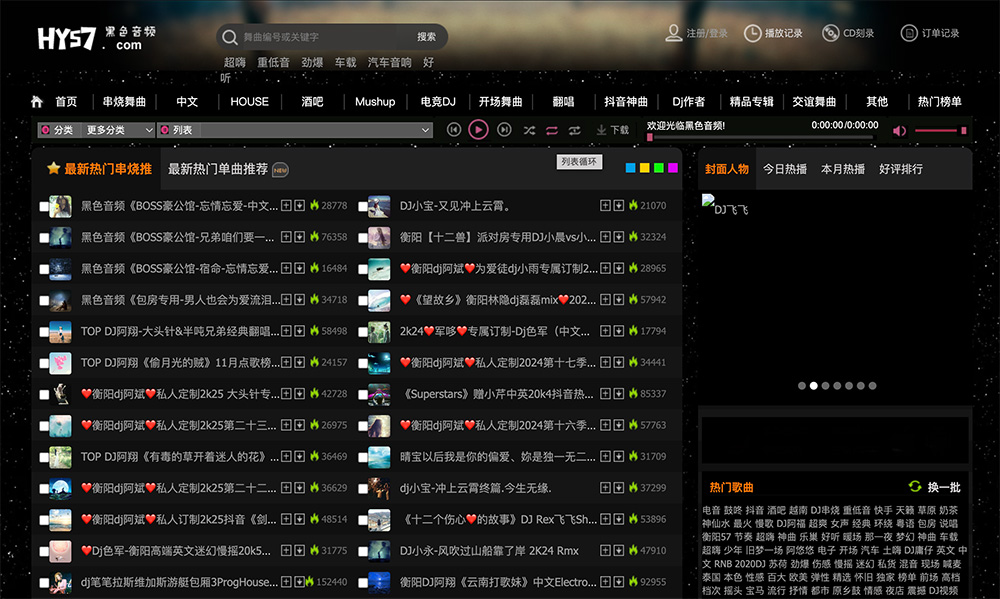
Task: Click the search magnifier icon
Action: (230, 37)
